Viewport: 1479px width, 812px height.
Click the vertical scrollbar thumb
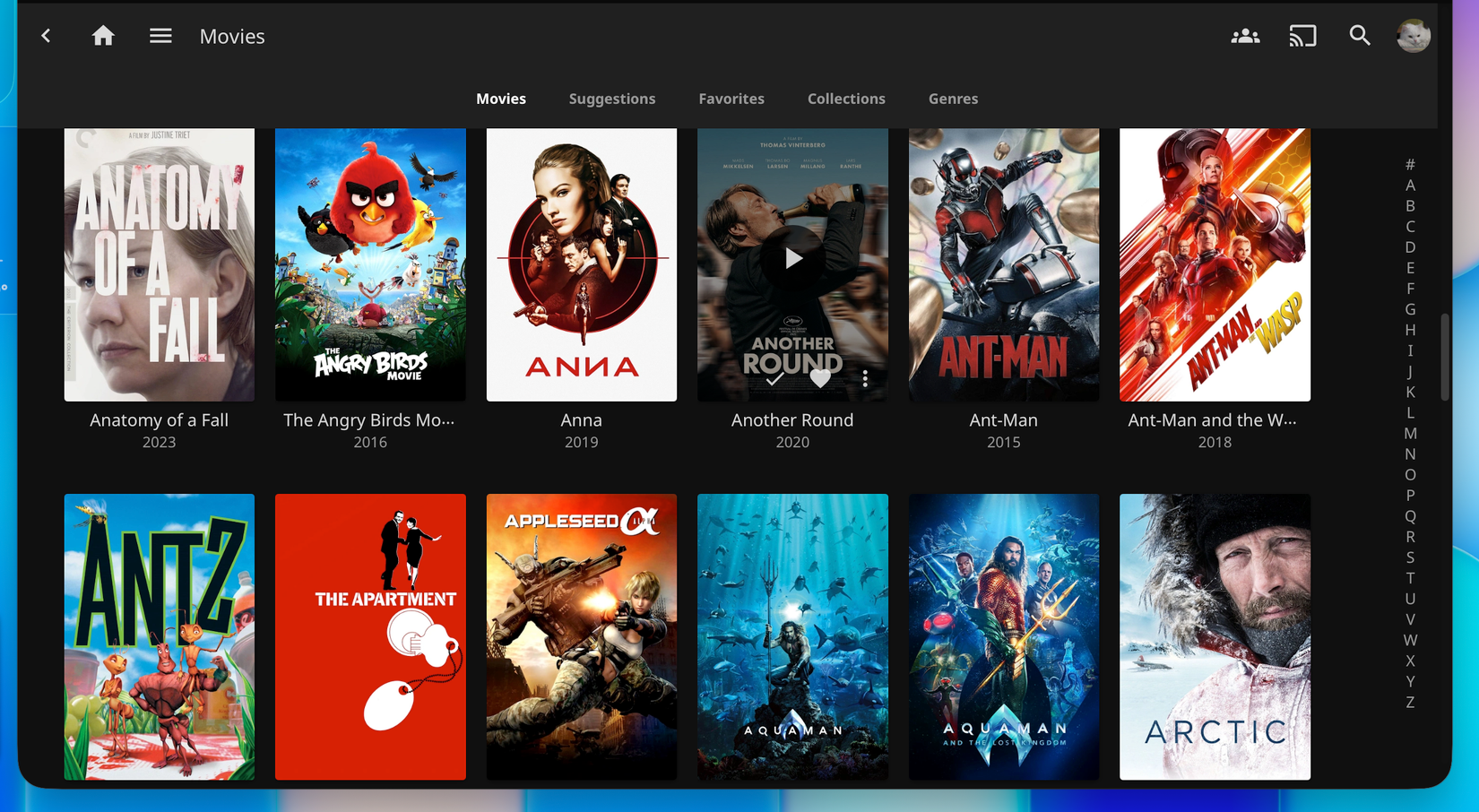coord(1444,357)
